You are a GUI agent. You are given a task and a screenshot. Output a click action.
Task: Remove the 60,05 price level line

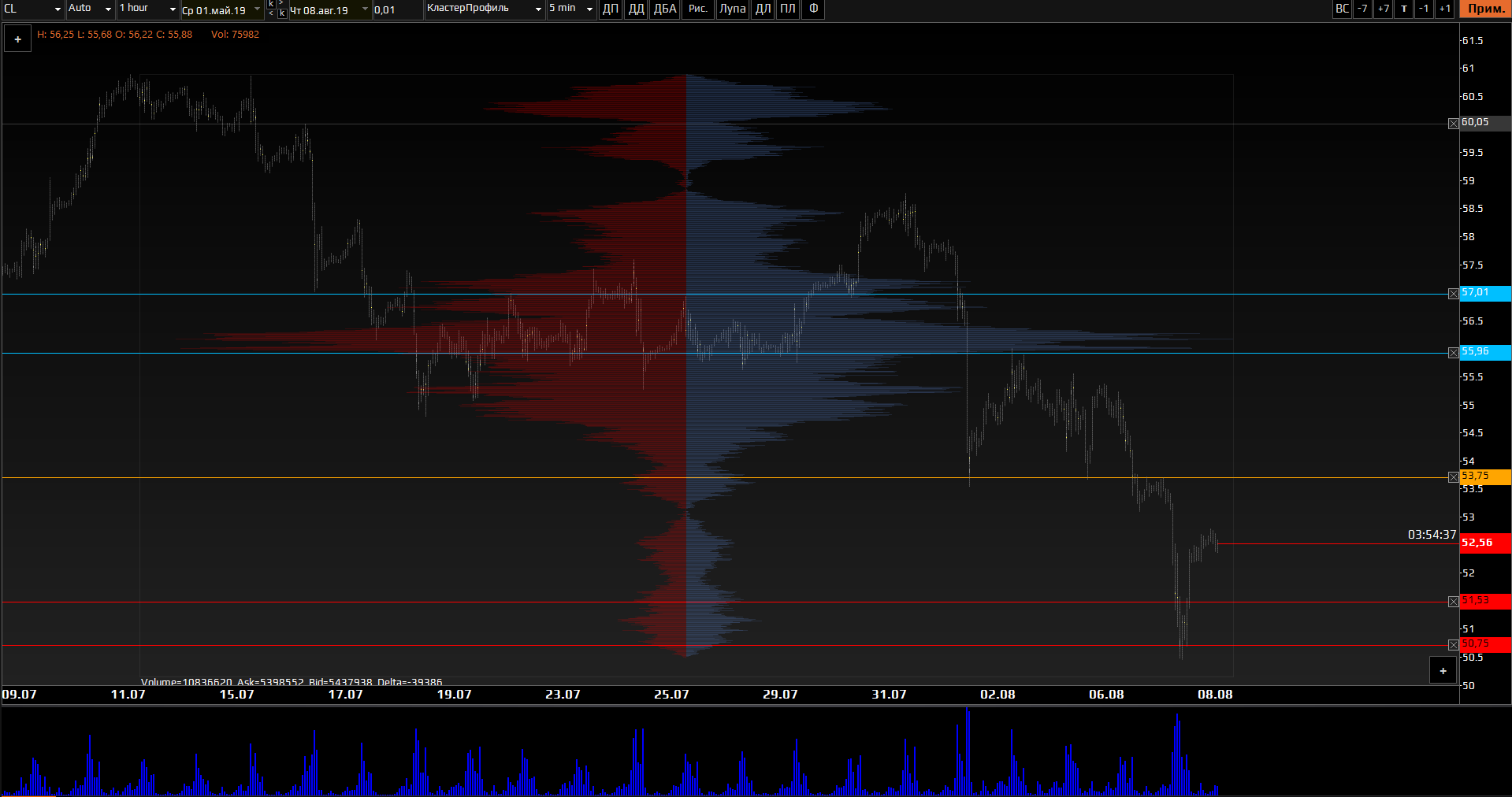[x=1454, y=124]
